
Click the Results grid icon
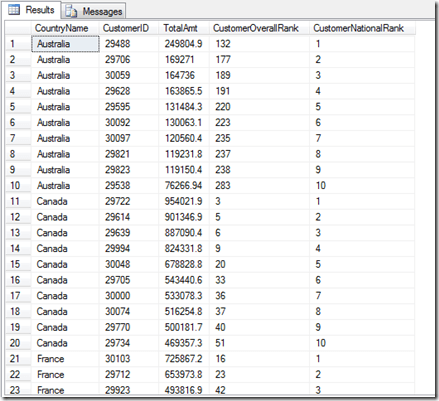[14, 10]
